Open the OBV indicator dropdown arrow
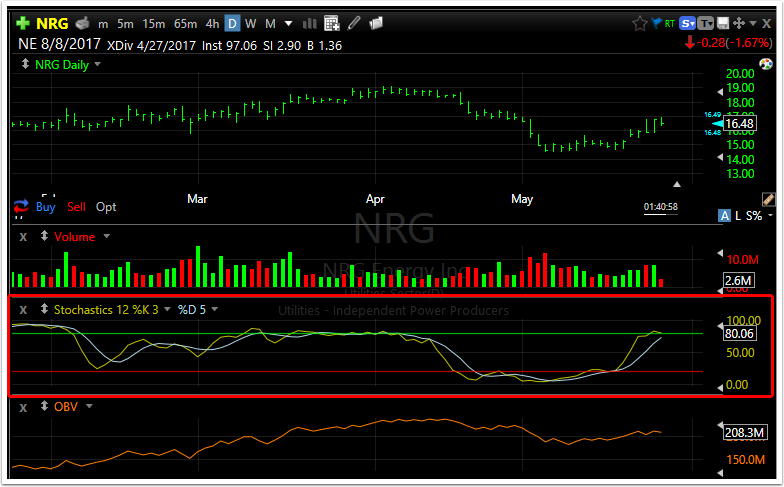This screenshot has height=487, width=784. 89,406
